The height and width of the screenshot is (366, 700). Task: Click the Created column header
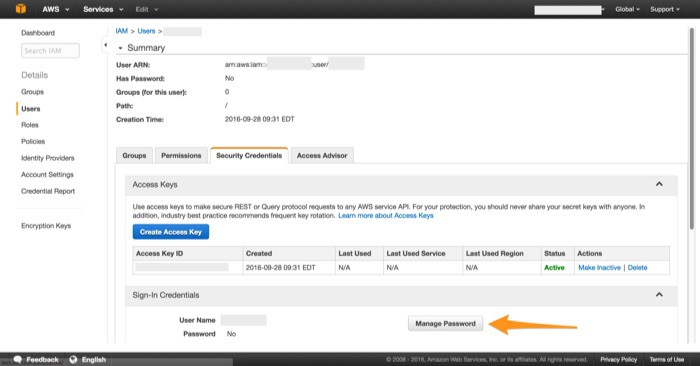pos(289,253)
